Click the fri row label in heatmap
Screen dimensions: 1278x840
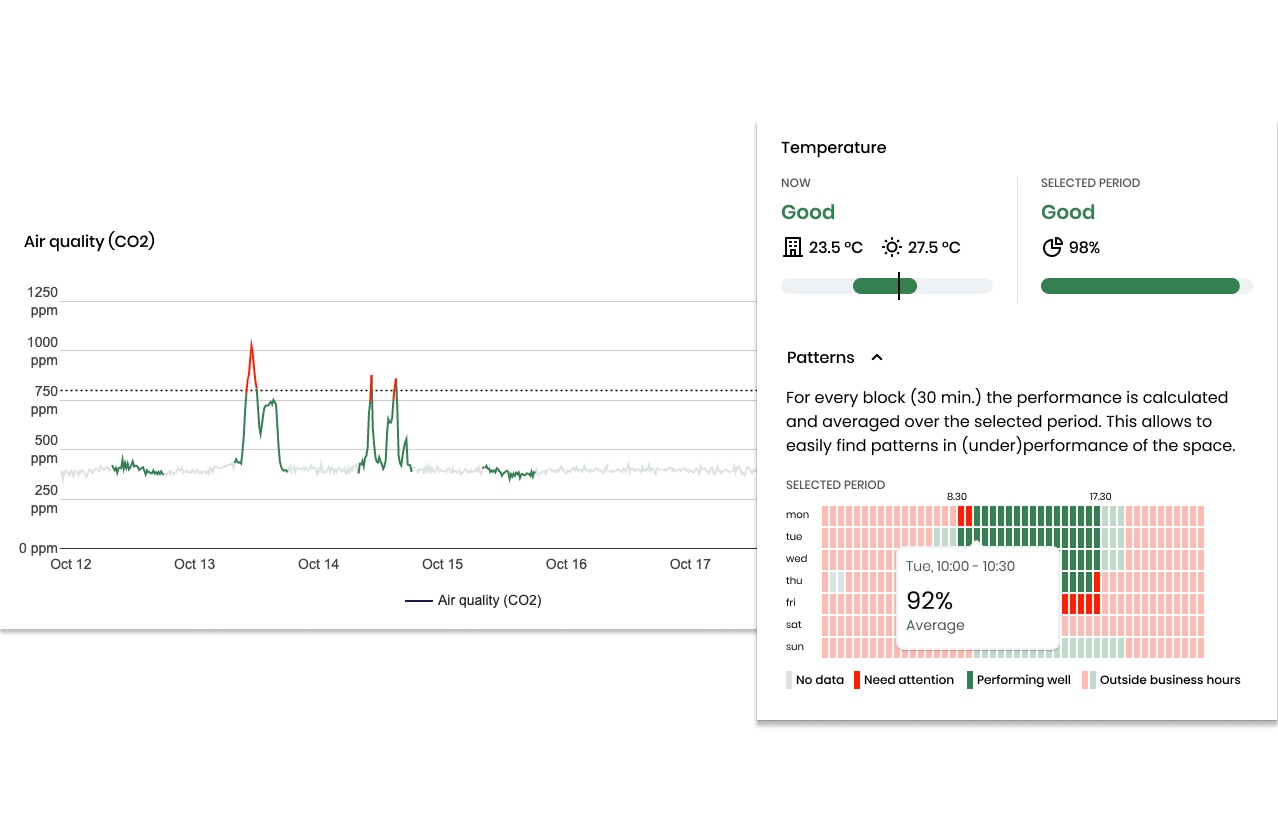pyautogui.click(x=791, y=603)
